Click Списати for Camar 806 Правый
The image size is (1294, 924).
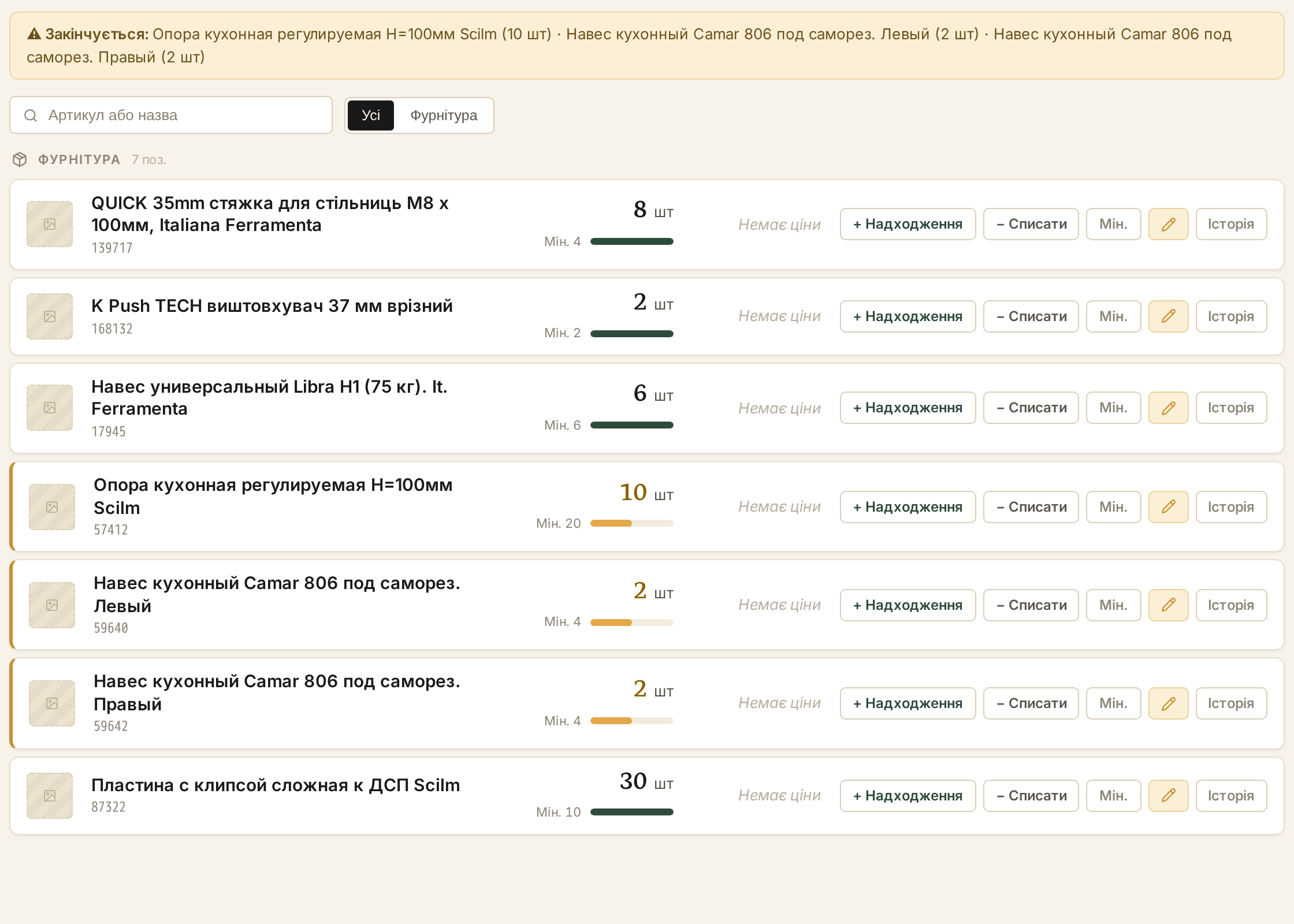(x=1031, y=703)
